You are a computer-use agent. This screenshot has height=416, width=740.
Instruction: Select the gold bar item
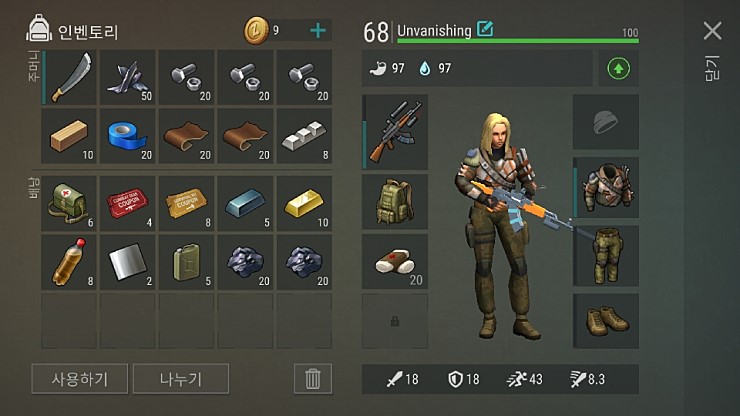tap(304, 204)
